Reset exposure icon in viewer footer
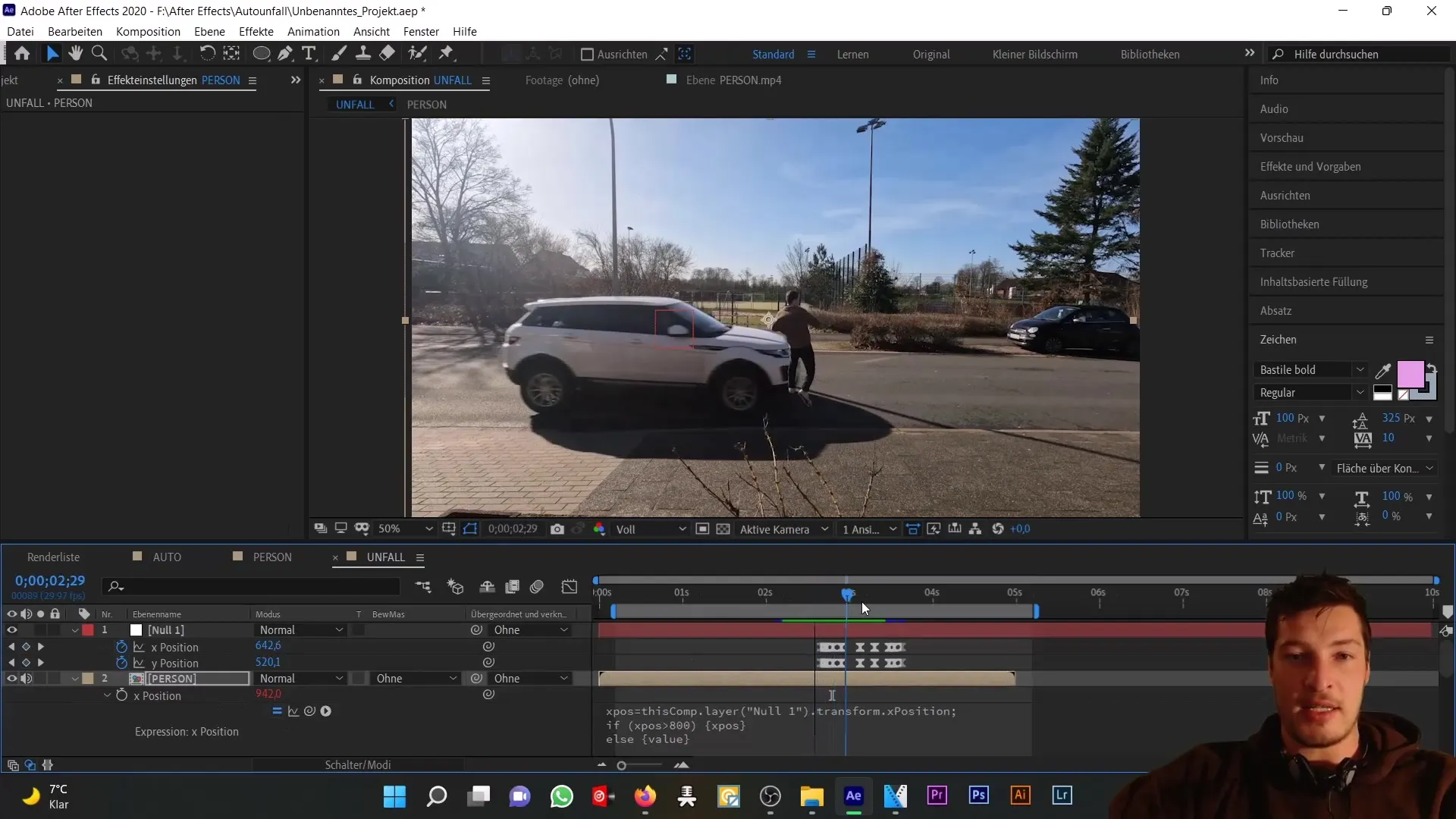Image resolution: width=1456 pixels, height=819 pixels. point(998,529)
